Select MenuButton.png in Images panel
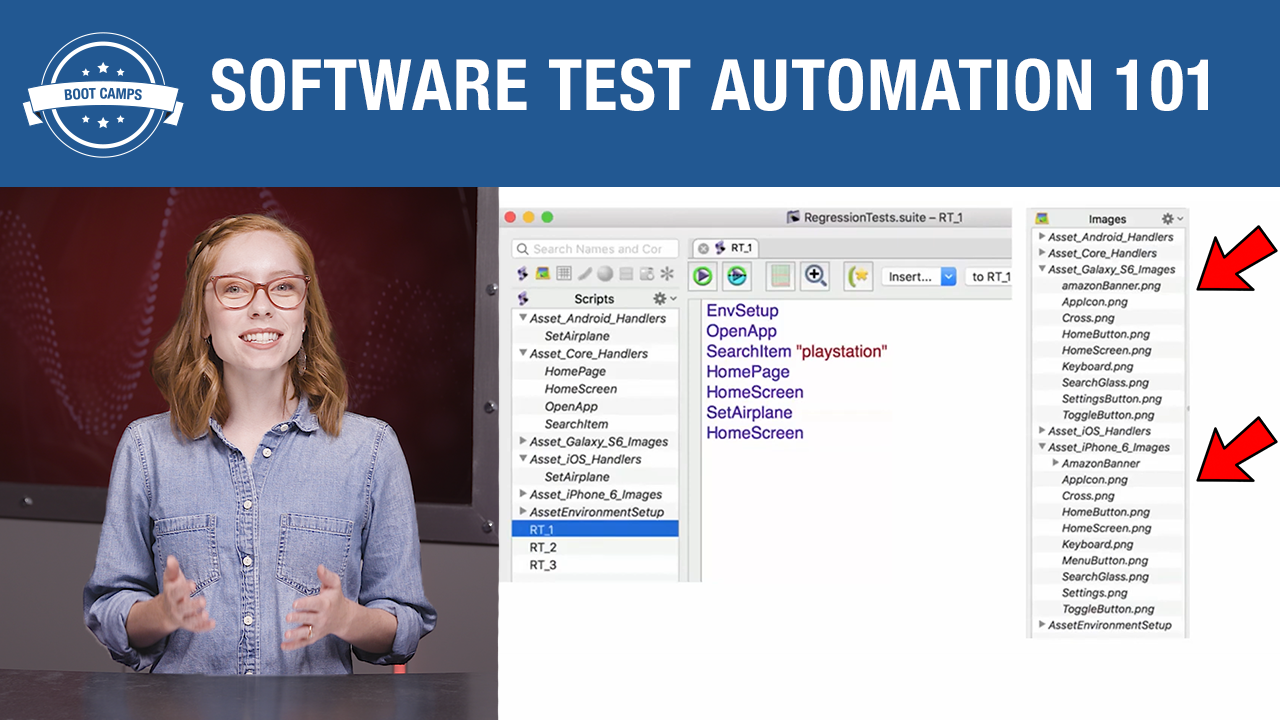 tap(1105, 561)
